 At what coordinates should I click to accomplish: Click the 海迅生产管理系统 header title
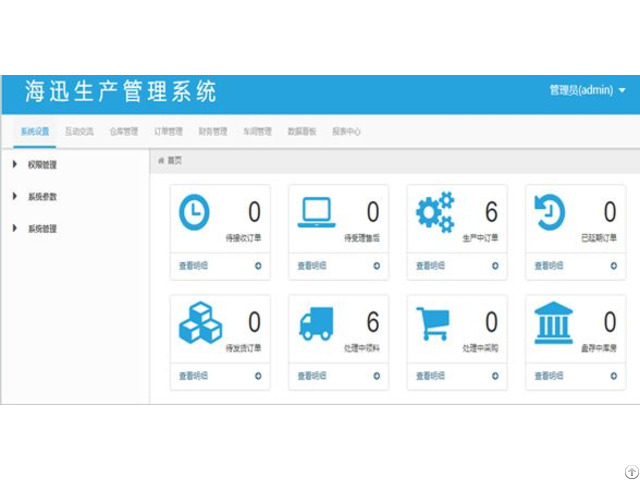[x=121, y=92]
